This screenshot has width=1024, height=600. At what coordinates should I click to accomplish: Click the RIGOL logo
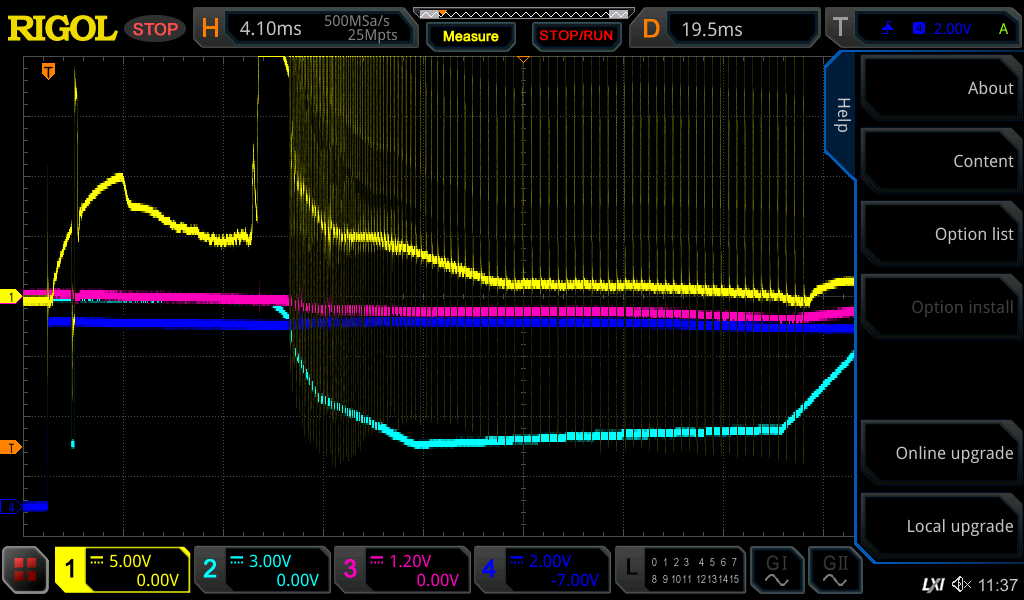[62, 29]
